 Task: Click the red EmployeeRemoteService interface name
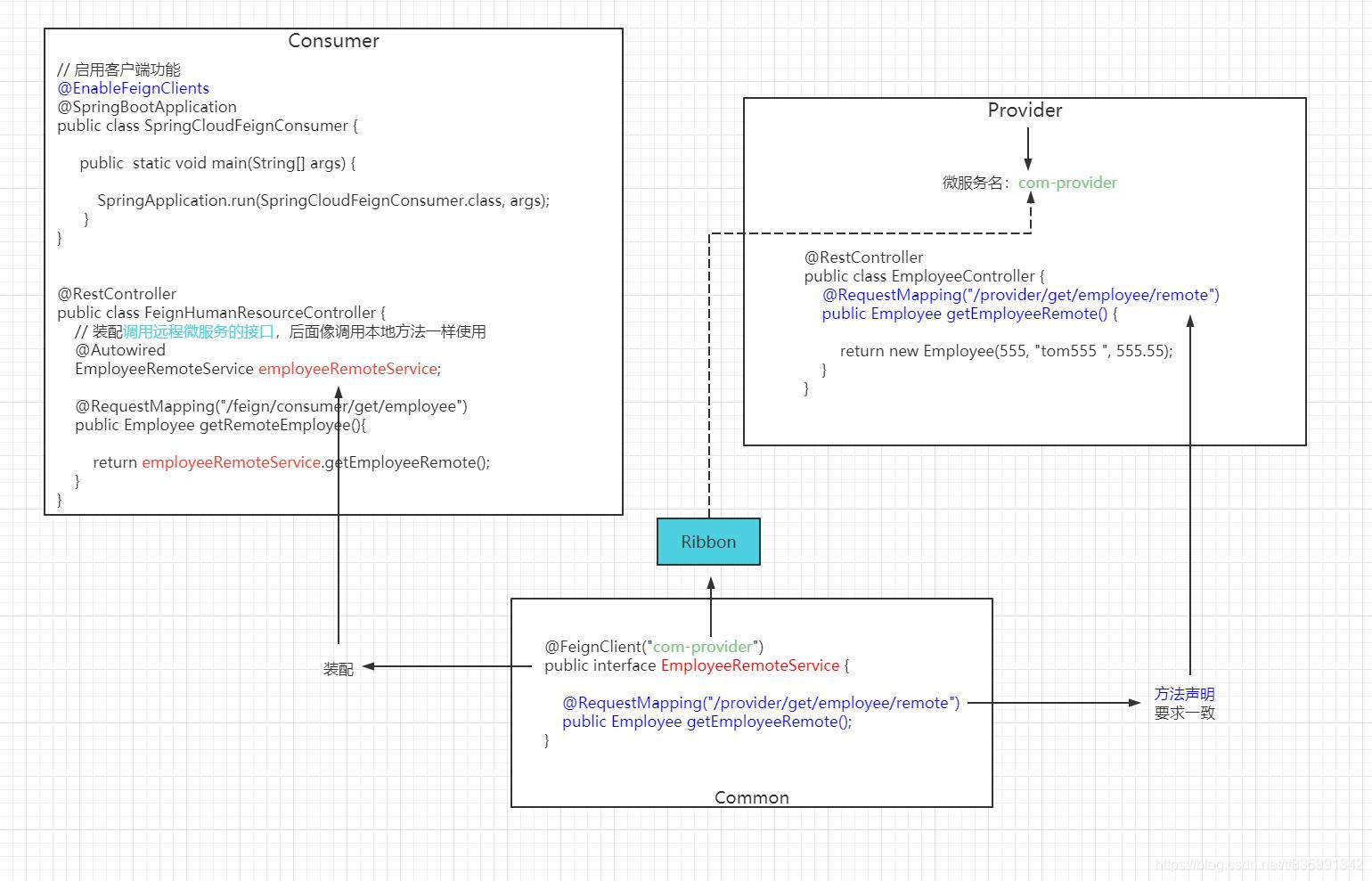pos(750,665)
